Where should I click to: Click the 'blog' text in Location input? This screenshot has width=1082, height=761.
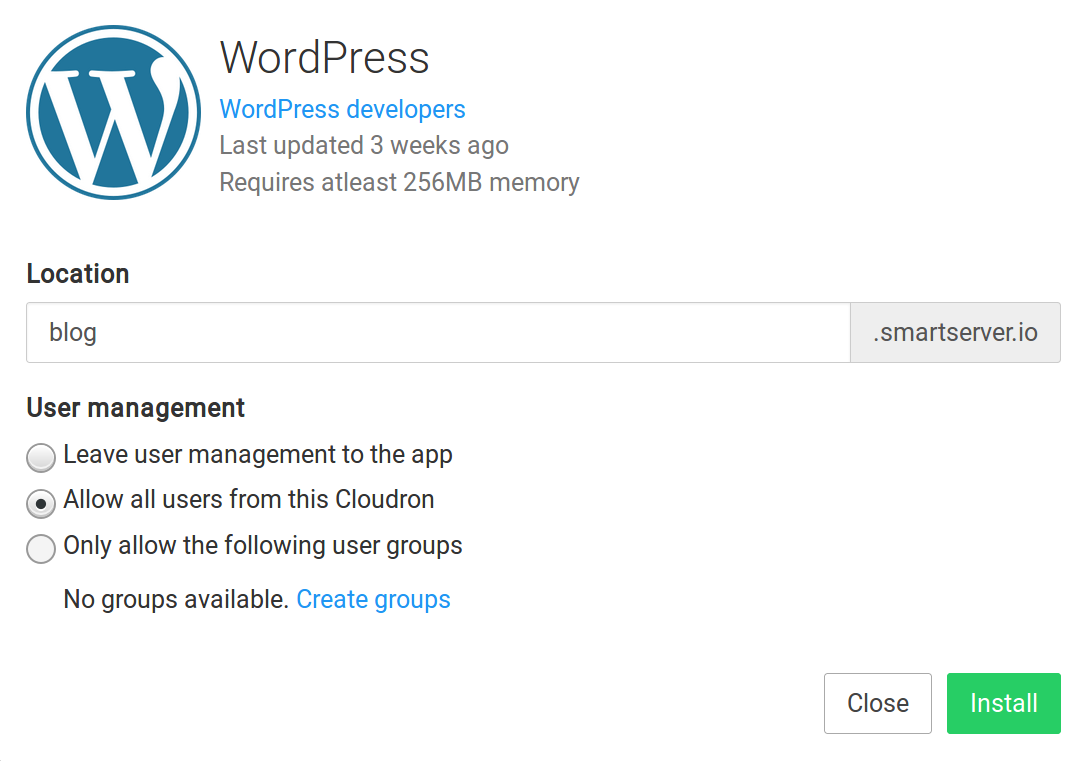point(73,332)
